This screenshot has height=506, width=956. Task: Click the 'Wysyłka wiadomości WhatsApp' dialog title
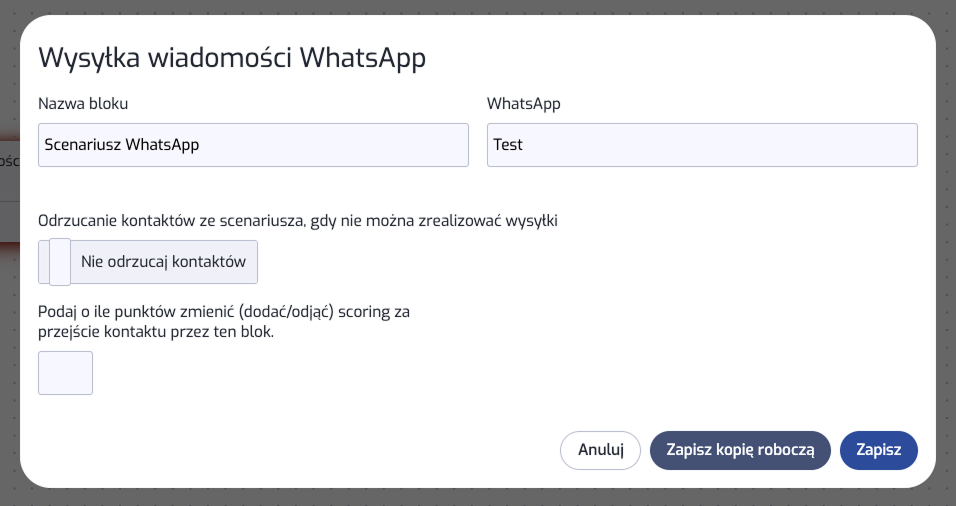pyautogui.click(x=232, y=58)
